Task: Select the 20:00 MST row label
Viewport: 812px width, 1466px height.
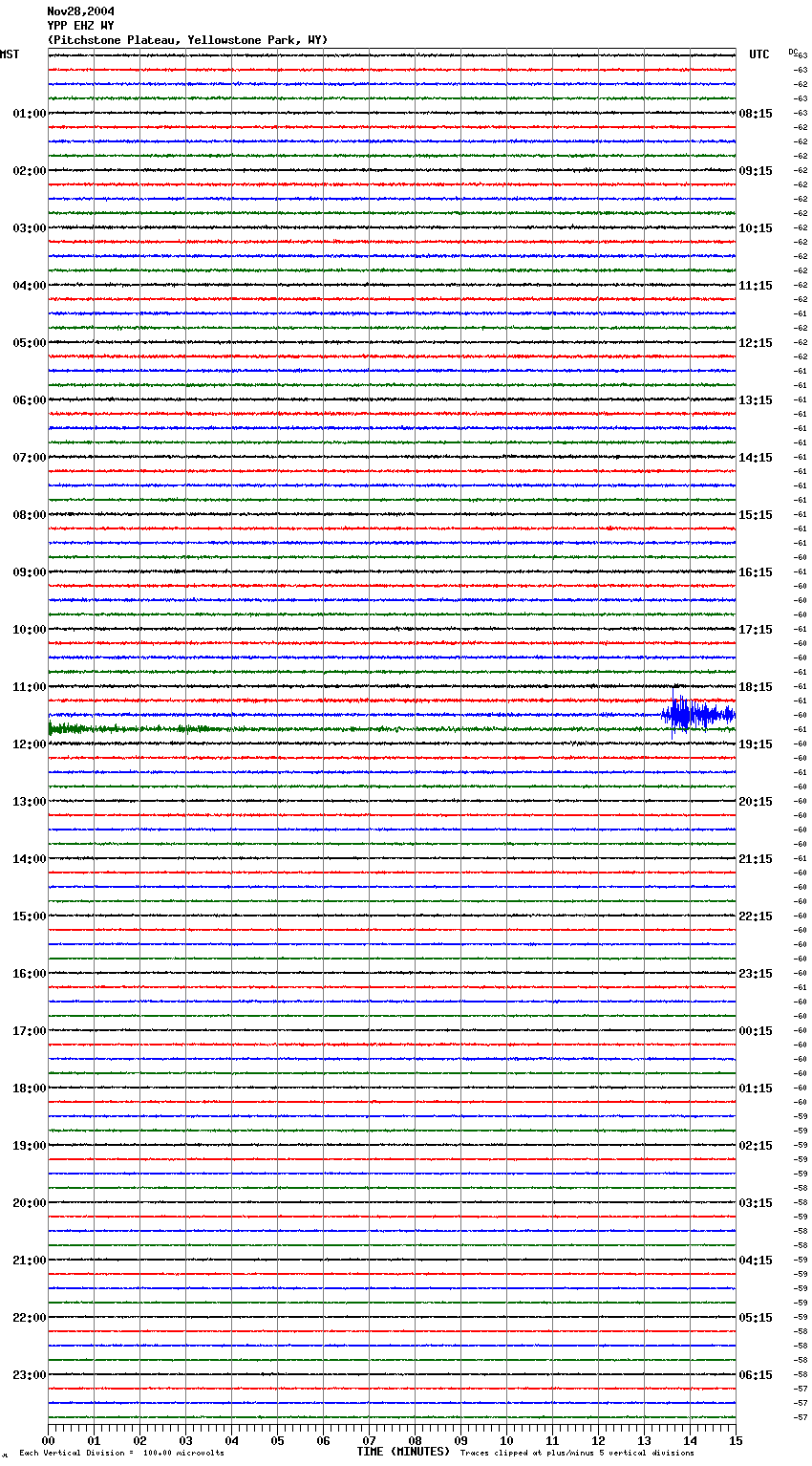Action: tap(30, 1203)
